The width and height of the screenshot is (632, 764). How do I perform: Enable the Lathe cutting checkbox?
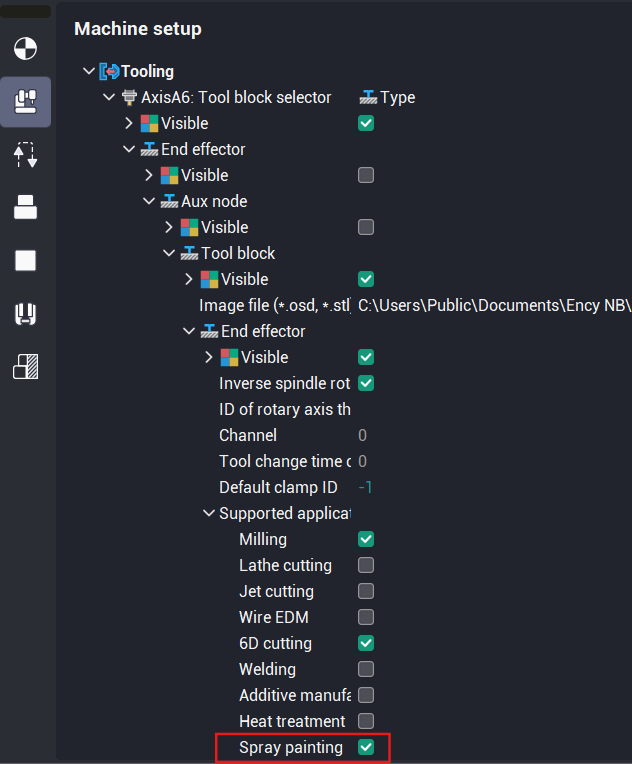366,566
